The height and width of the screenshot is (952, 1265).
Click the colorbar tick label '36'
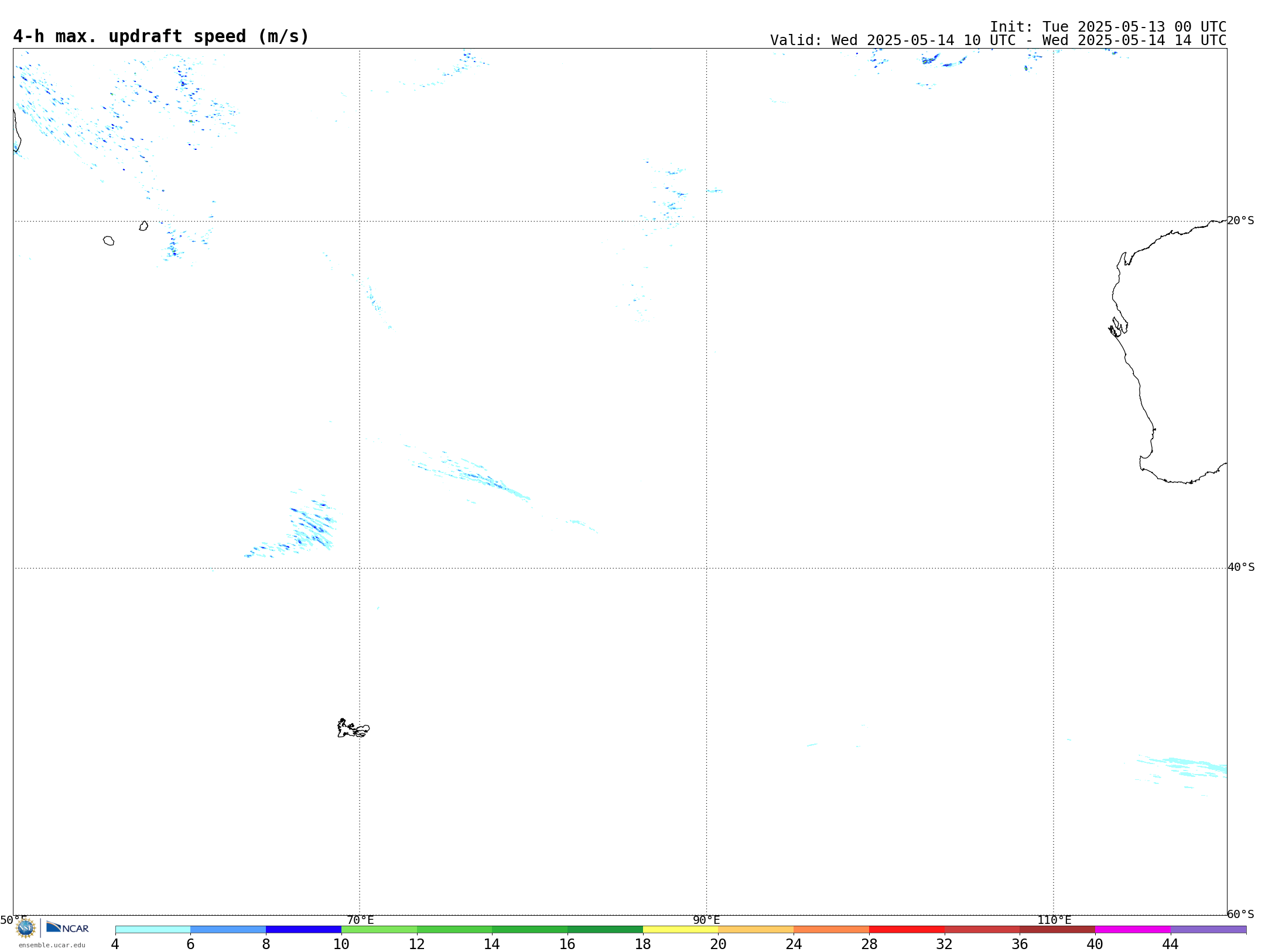pos(1020,944)
